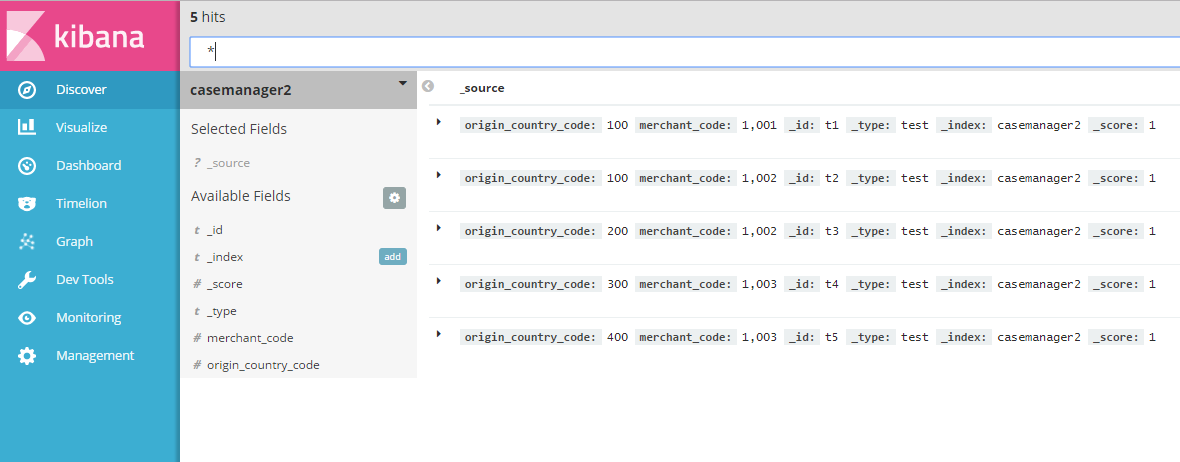Viewport: 1180px width, 462px height.
Task: Click origin_country_code value 200 in row t3
Action: point(617,231)
